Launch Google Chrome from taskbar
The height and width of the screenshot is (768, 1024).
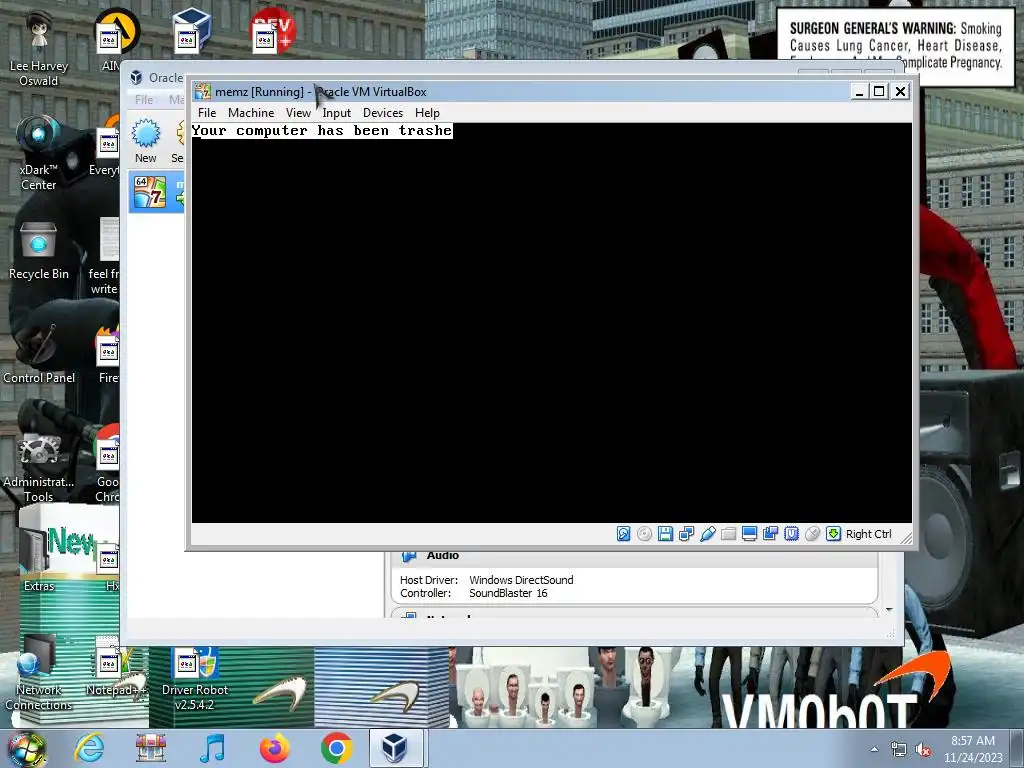coord(336,748)
